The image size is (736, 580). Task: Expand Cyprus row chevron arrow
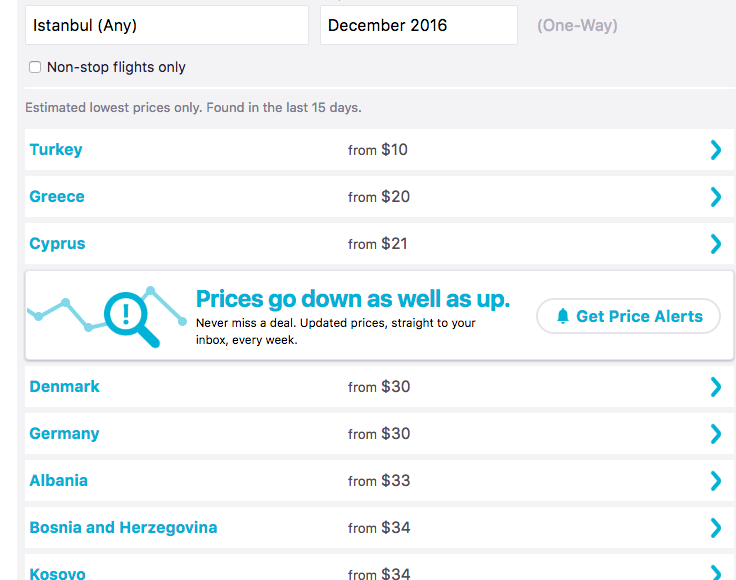[x=715, y=244]
